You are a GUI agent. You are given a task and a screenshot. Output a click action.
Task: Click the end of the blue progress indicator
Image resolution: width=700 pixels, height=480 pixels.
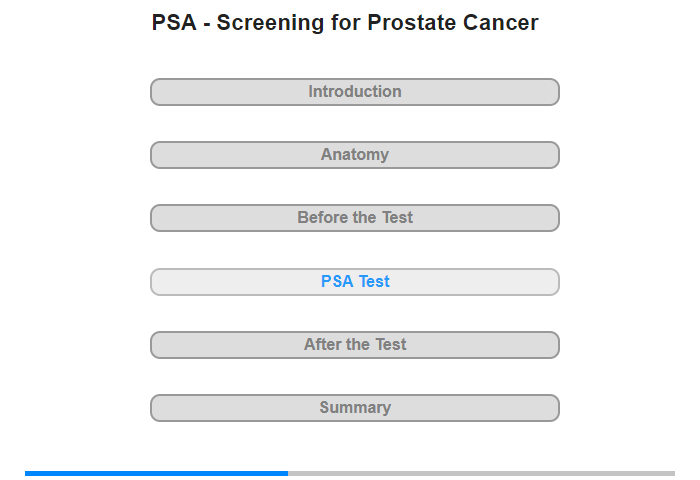coord(287,473)
